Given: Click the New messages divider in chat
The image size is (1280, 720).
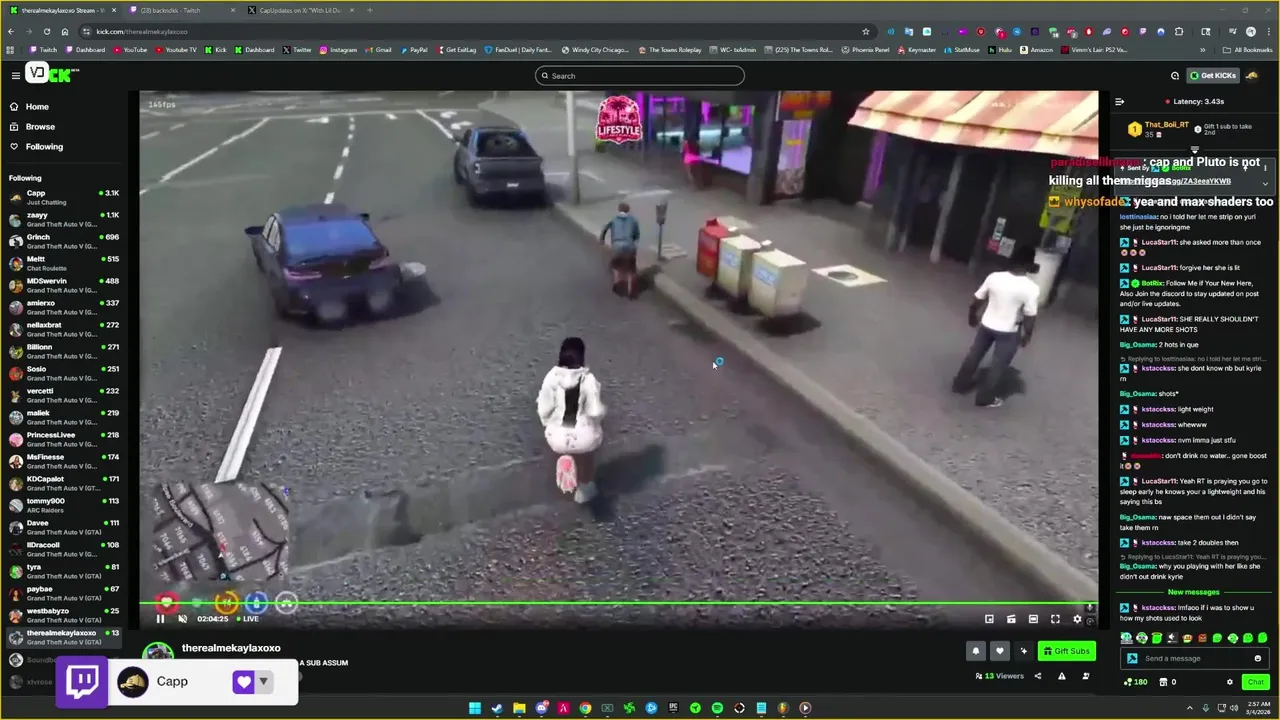Looking at the screenshot, I should (x=1194, y=592).
